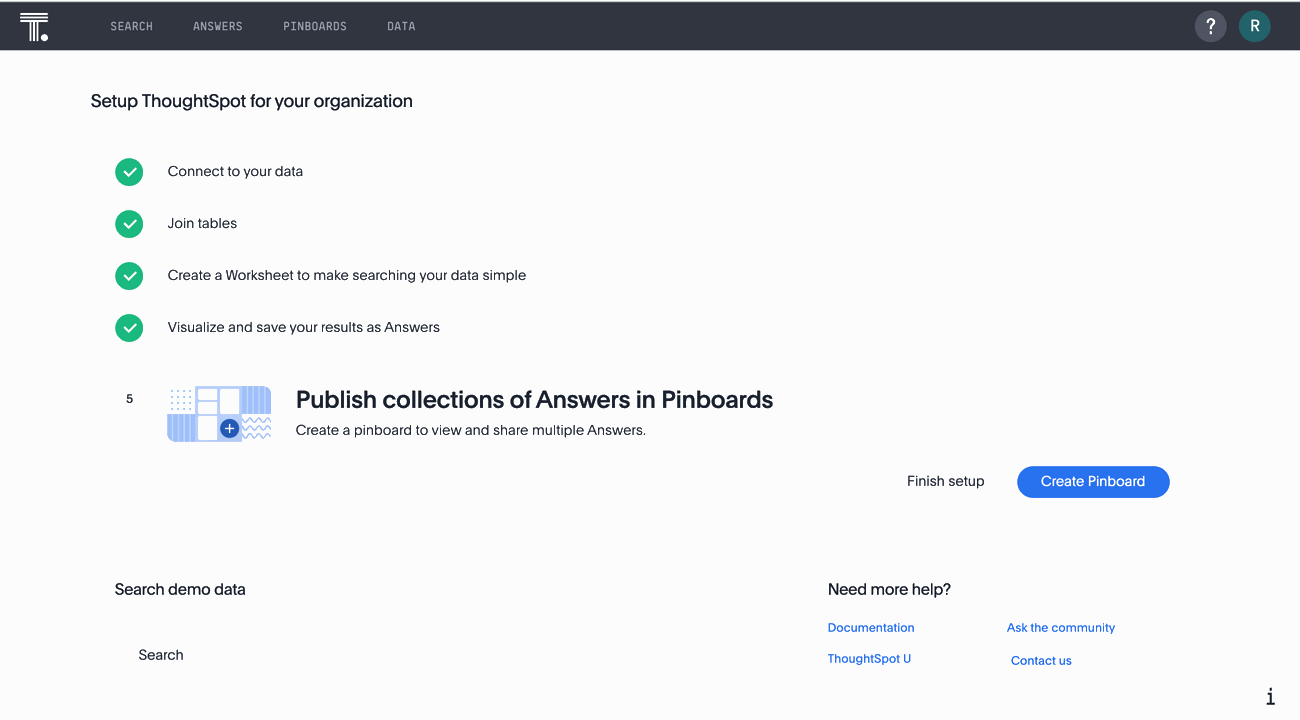Visit the Ask the community link
Image resolution: width=1300 pixels, height=720 pixels.
pyautogui.click(x=1060, y=628)
